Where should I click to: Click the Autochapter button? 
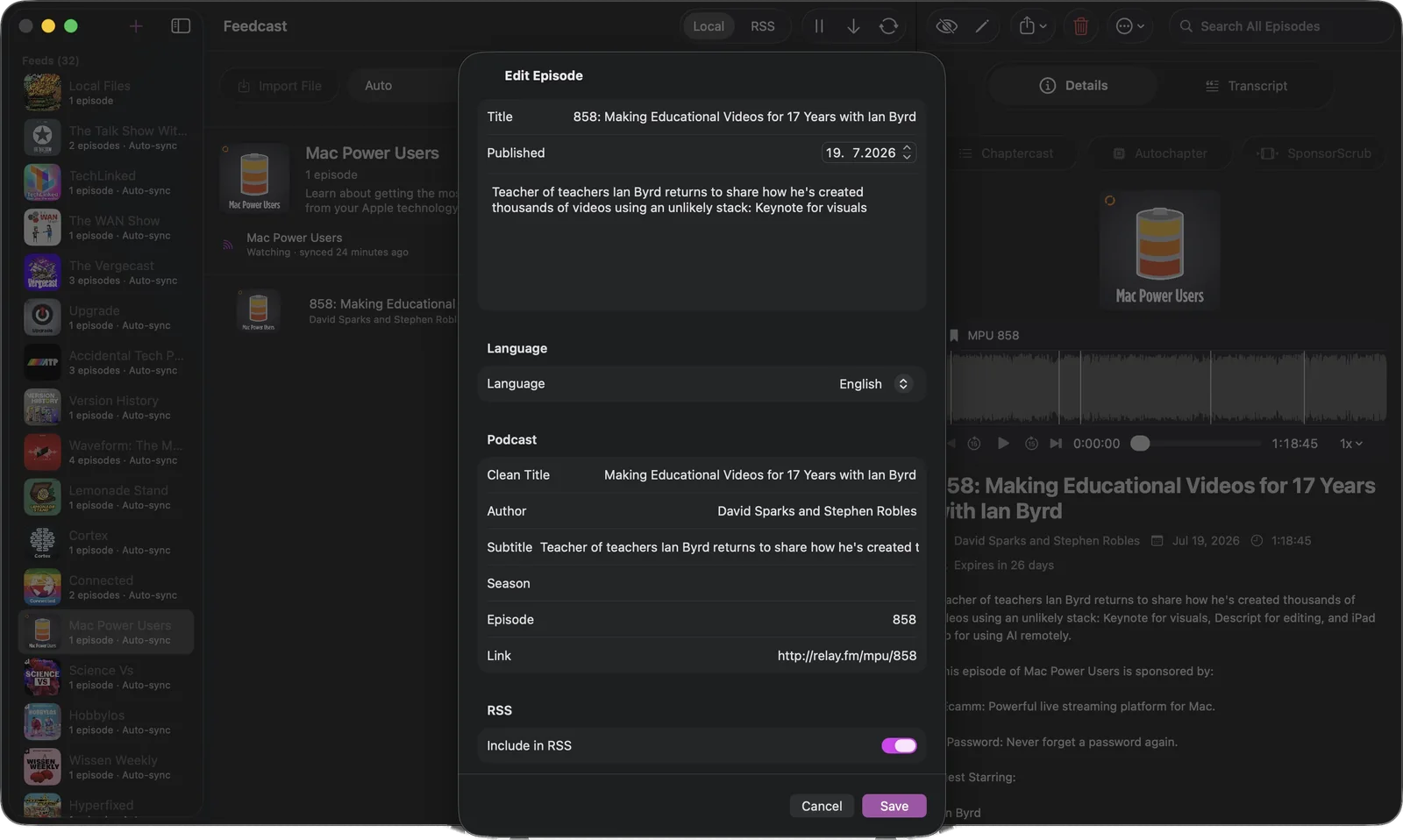tap(1160, 153)
